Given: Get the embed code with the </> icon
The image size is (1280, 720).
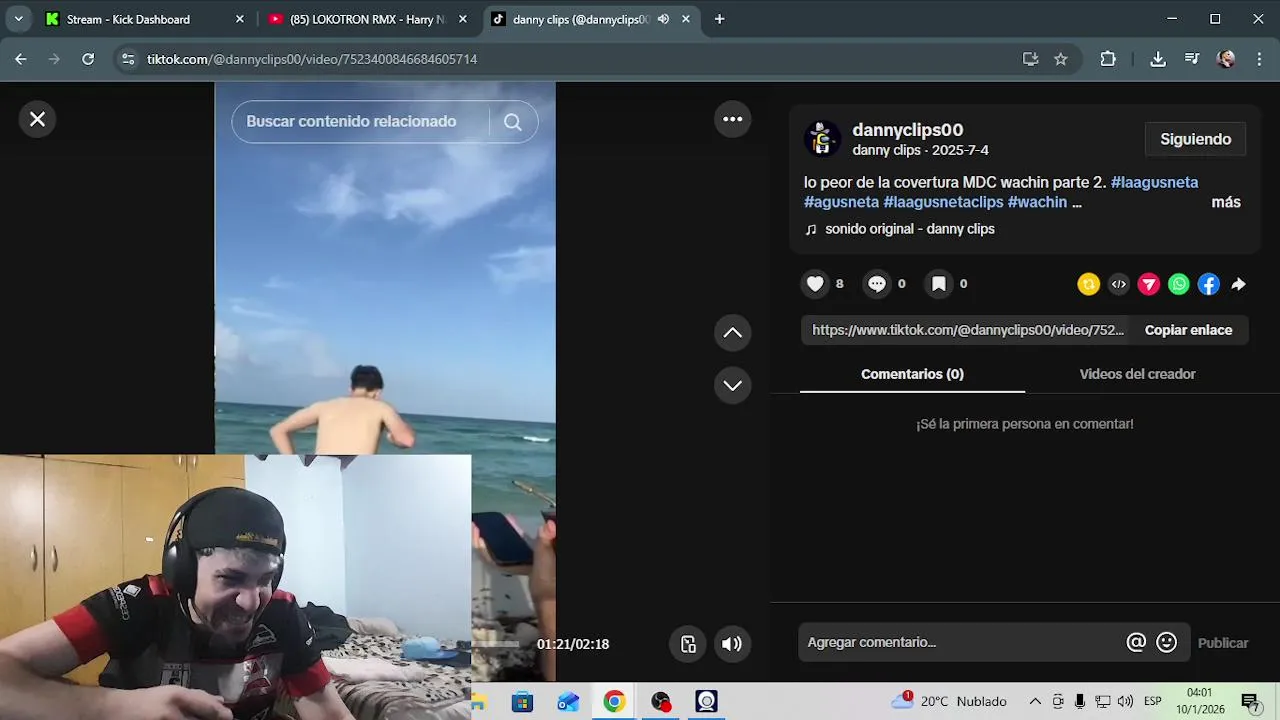Looking at the screenshot, I should click(1119, 285).
